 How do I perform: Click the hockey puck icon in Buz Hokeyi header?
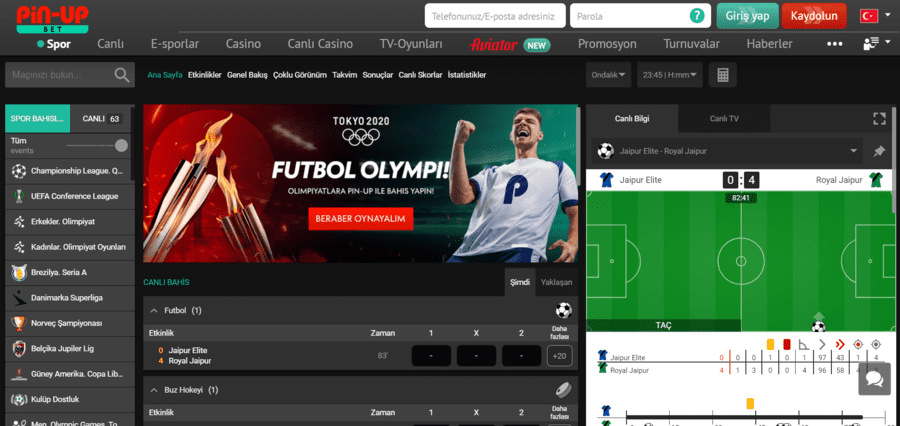[564, 390]
